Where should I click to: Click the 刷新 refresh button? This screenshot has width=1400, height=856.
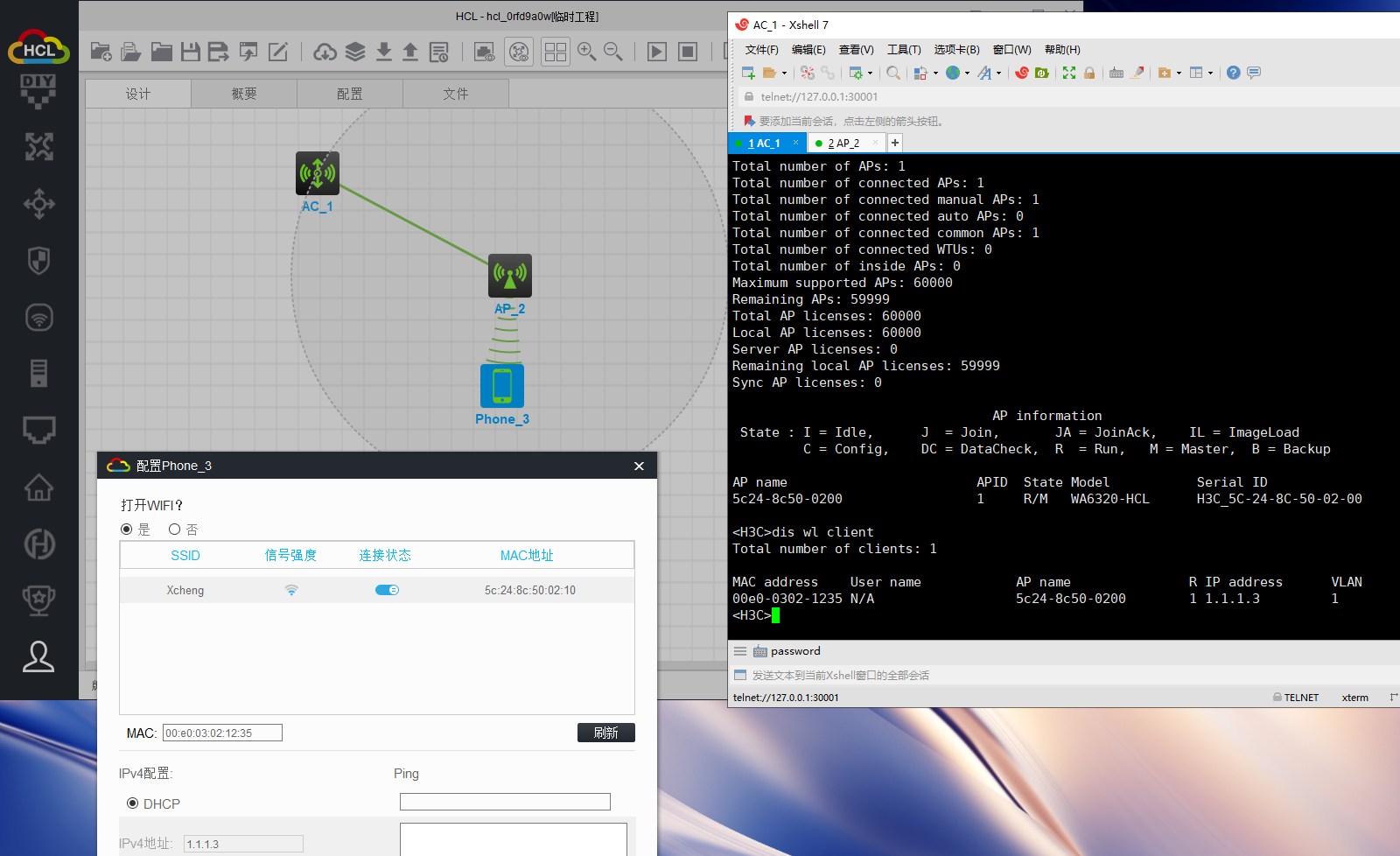click(x=605, y=733)
